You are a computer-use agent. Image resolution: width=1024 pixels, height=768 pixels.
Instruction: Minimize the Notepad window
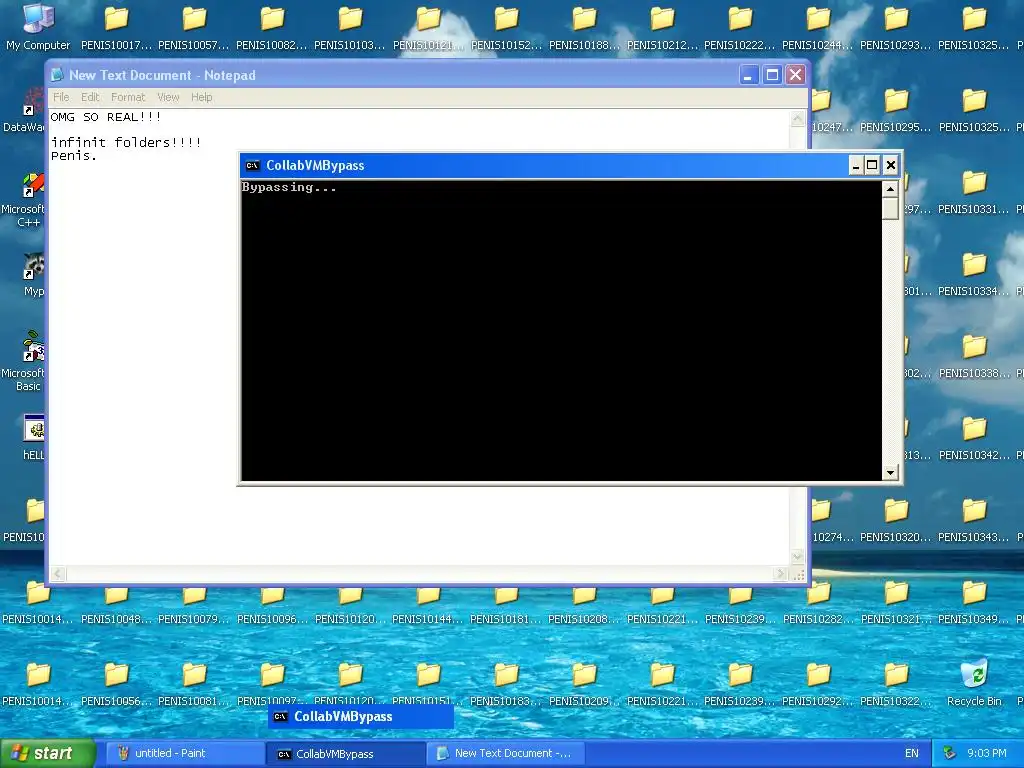(x=748, y=75)
